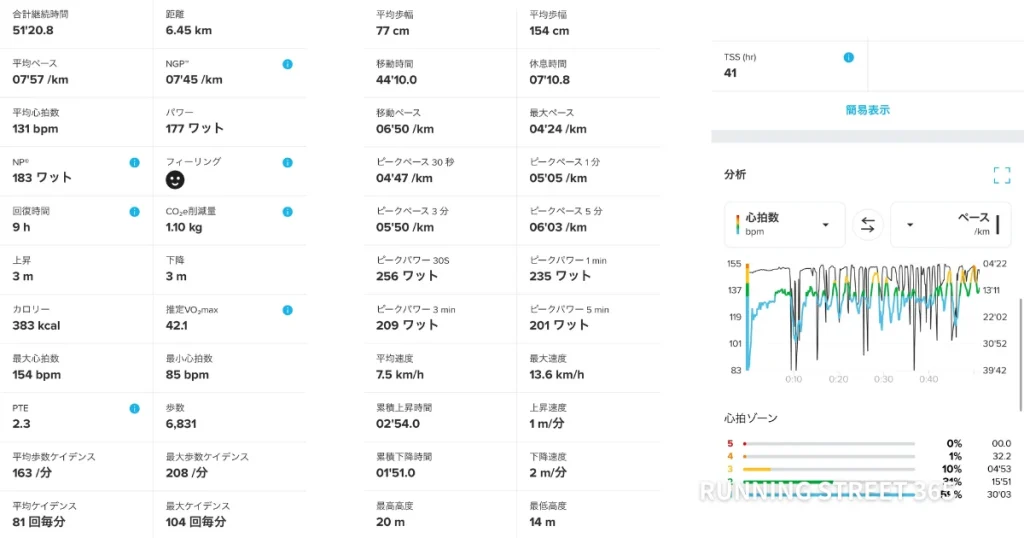Select heart rate zone 3 bar
This screenshot has width=1024, height=538.
point(829,469)
